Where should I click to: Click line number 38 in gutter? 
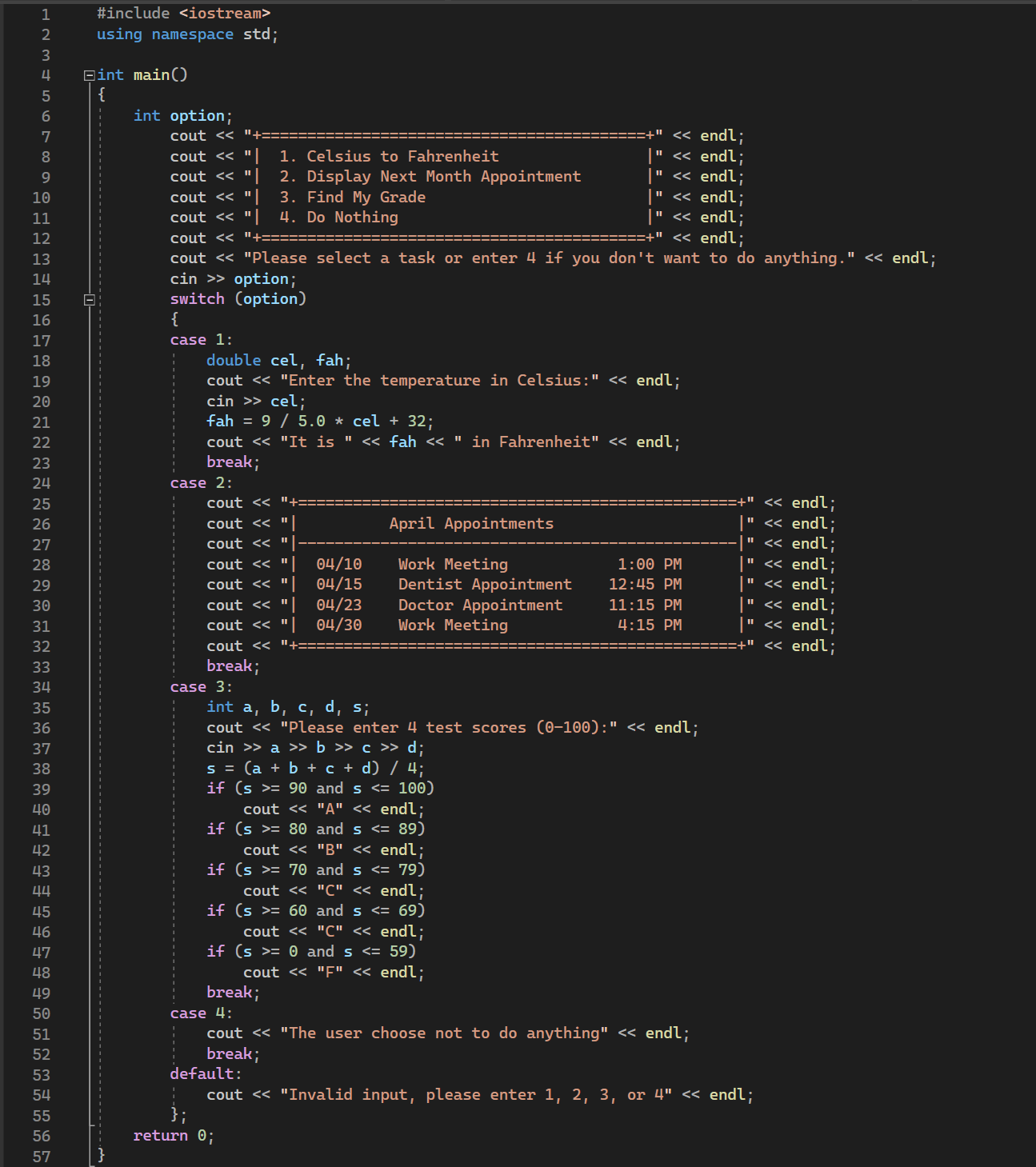coord(42,769)
